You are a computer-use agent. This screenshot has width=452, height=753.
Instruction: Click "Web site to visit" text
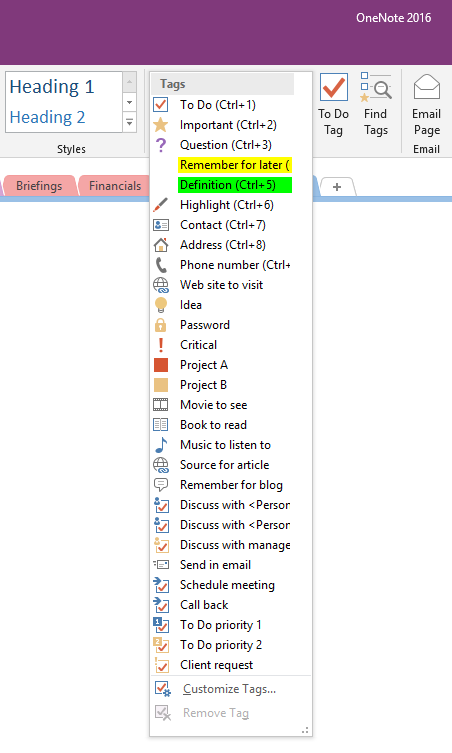[x=221, y=285]
